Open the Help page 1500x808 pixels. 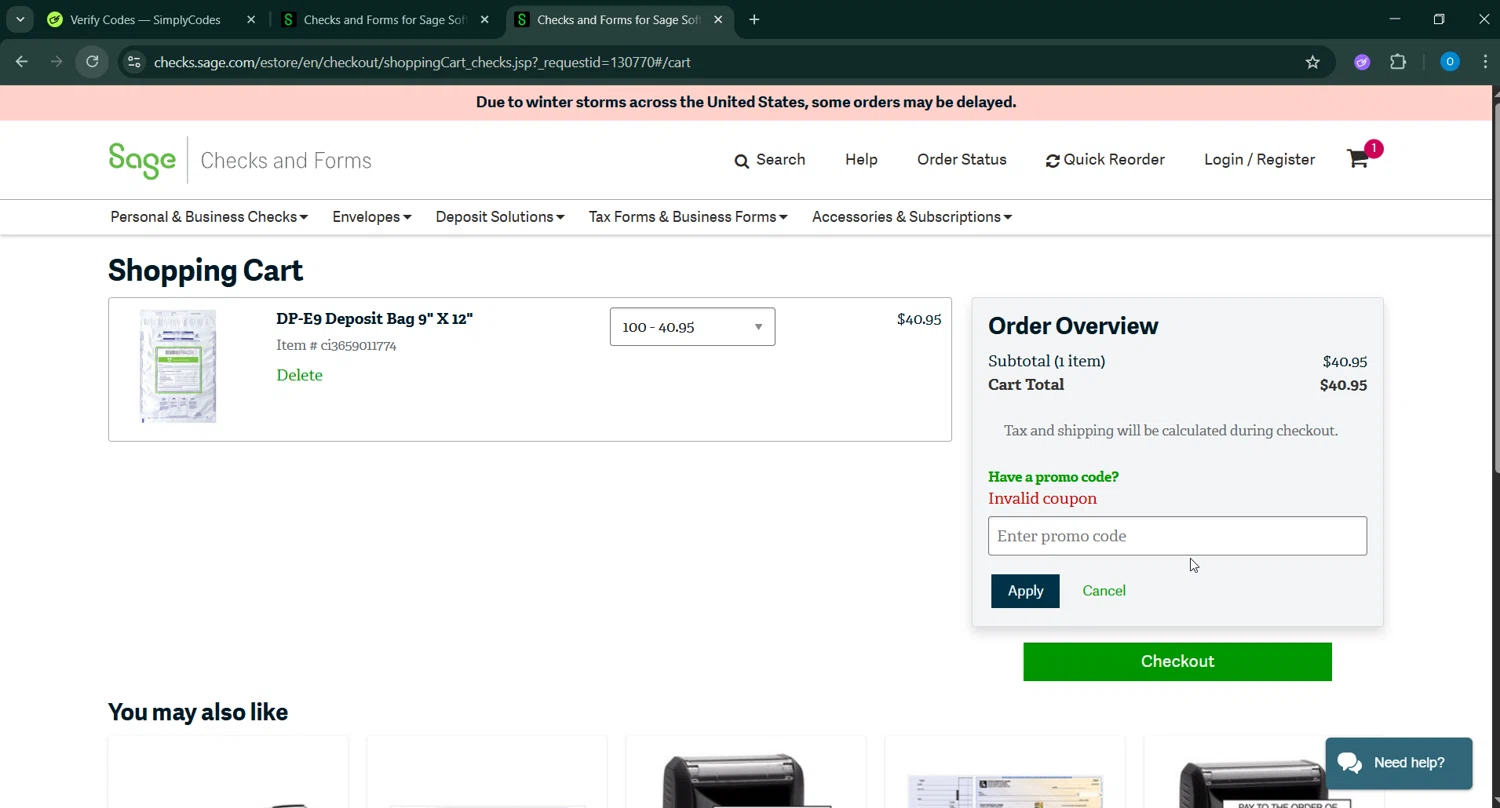pos(861,160)
